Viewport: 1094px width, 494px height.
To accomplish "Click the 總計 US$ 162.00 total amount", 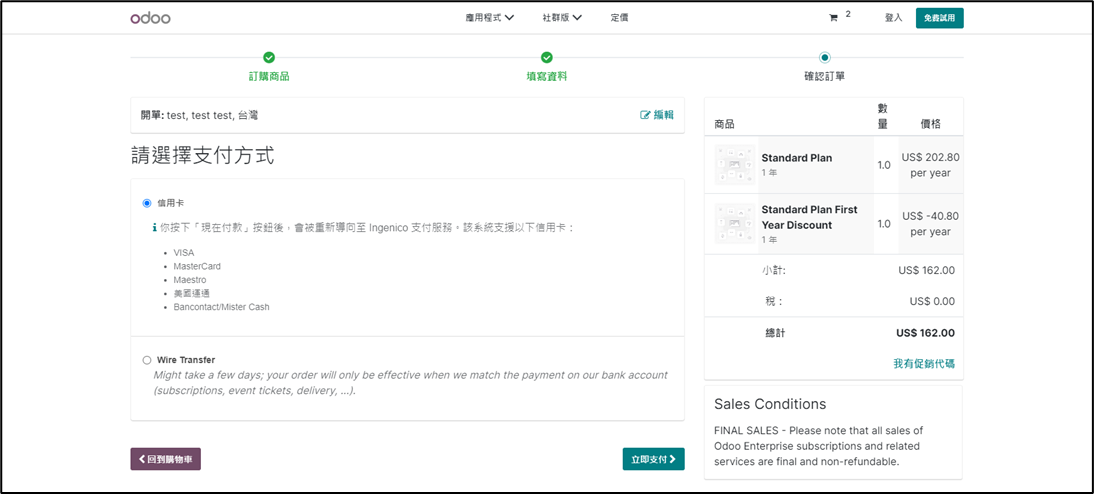I will [925, 334].
